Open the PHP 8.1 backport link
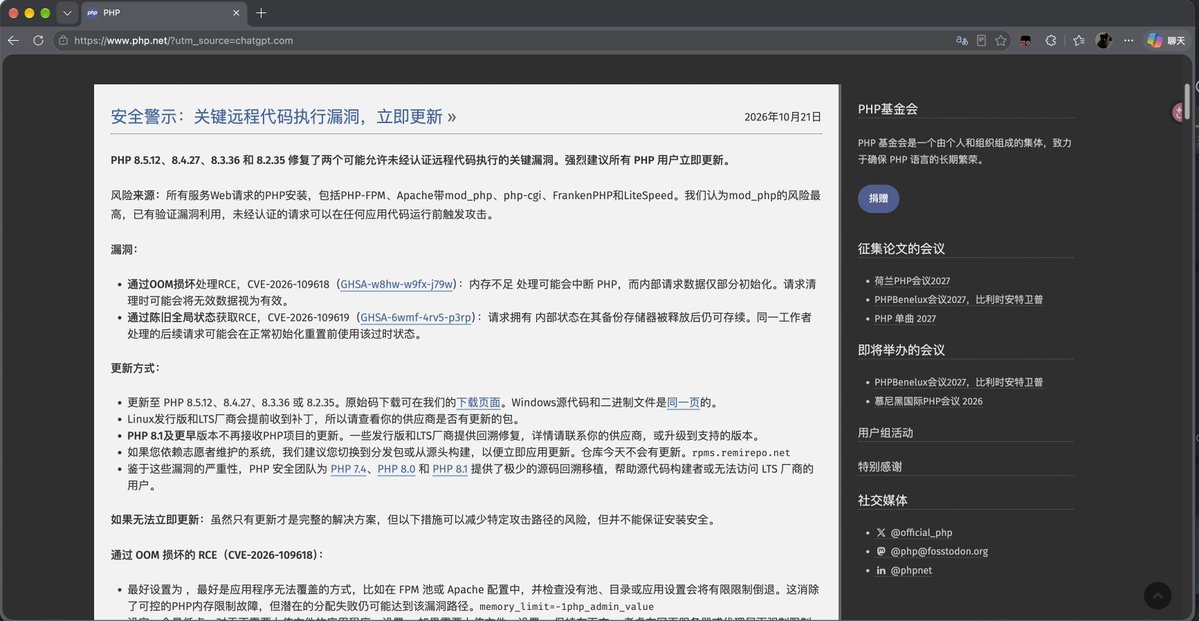Image resolution: width=1199 pixels, height=621 pixels. click(x=450, y=469)
